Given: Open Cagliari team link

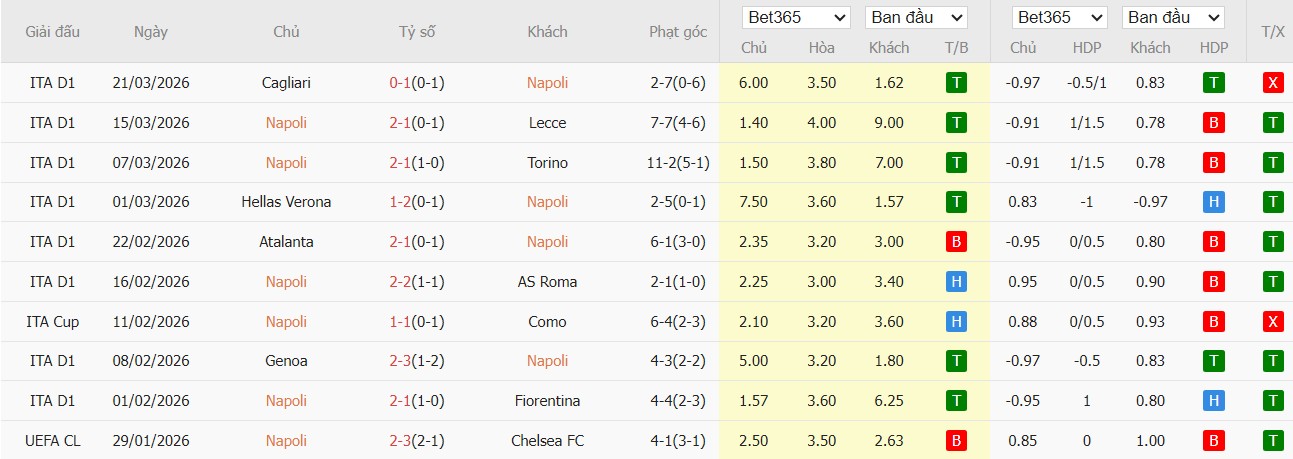Looking at the screenshot, I should (286, 83).
